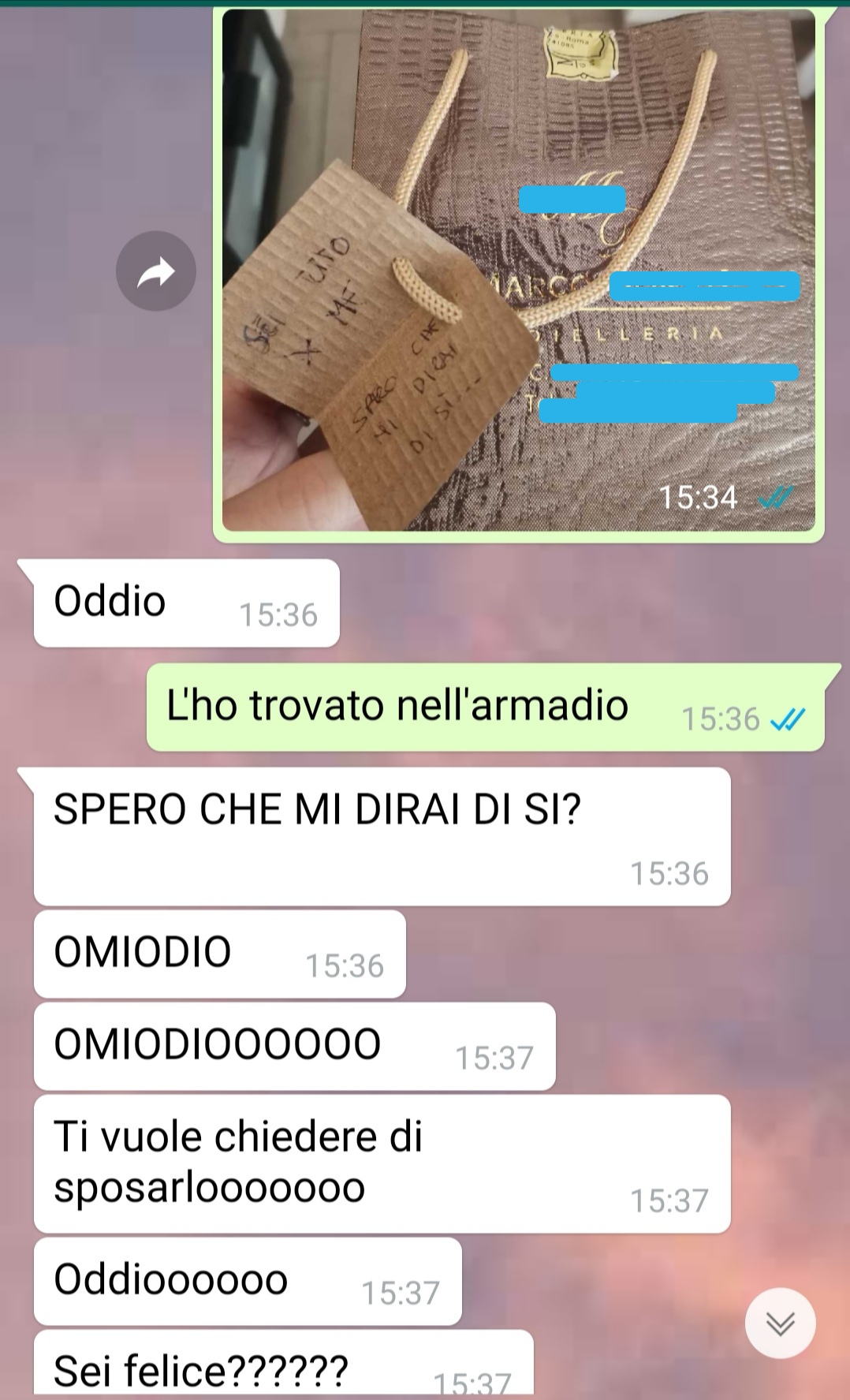Open the gift bag photo message
The height and width of the screenshot is (1400, 850).
519,270
